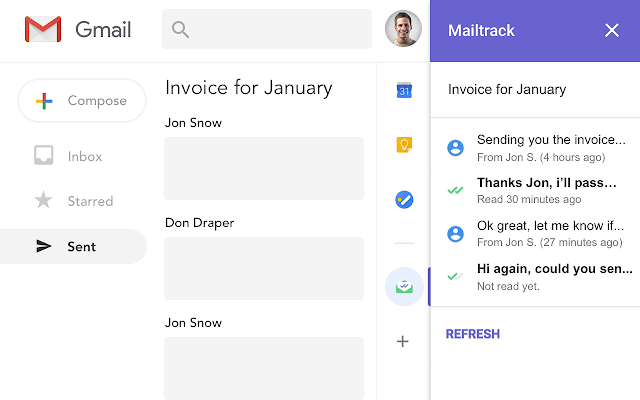640x400 pixels.
Task: Refresh Mailtrack tracking activity
Action: click(472, 334)
